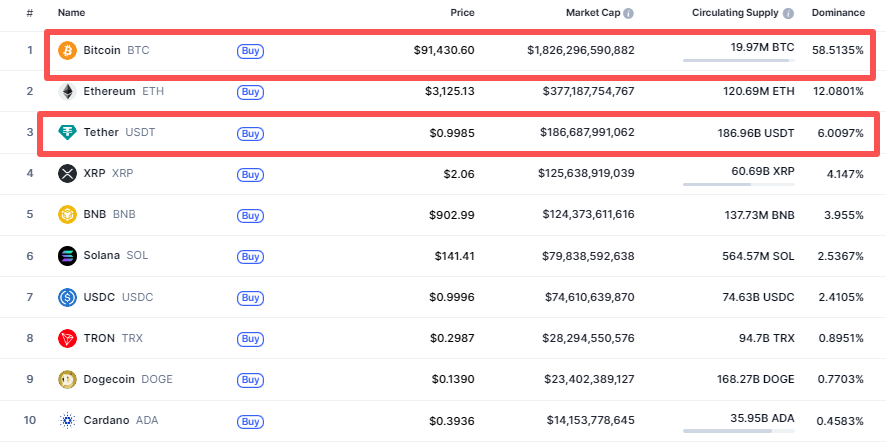This screenshot has height=444, width=886.
Task: Click XRP's circulating supply progress bar
Action: [739, 184]
